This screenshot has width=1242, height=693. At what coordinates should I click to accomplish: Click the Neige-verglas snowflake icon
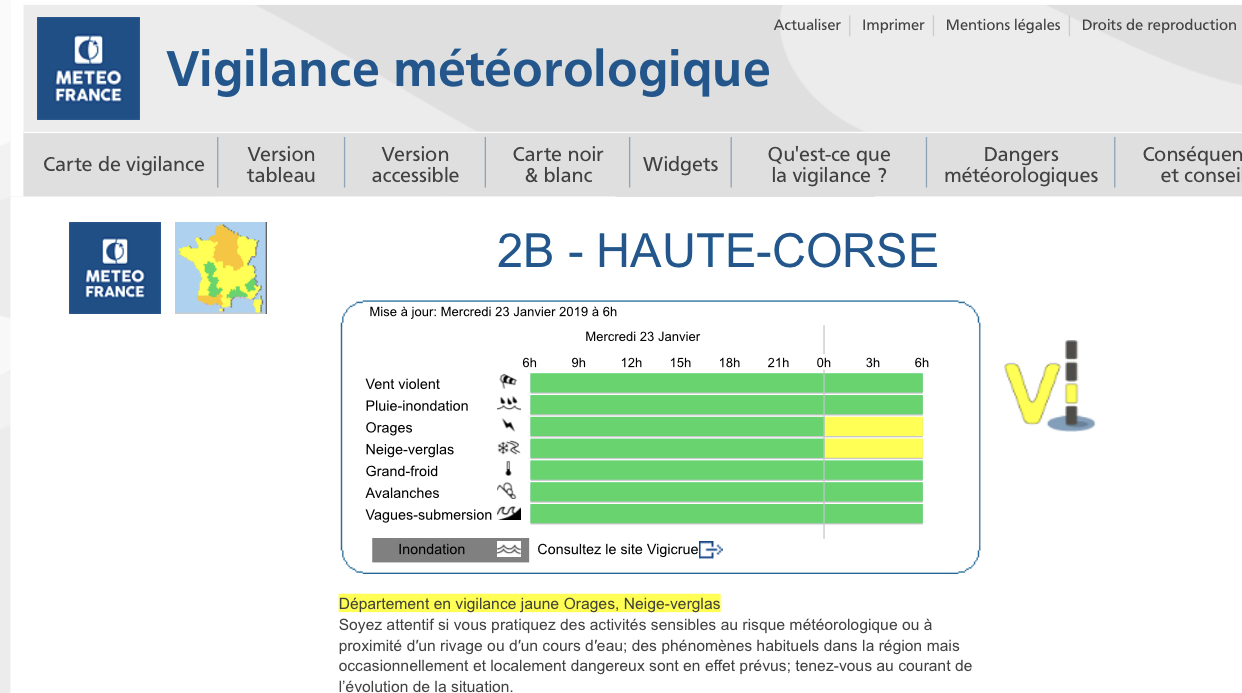[x=509, y=449]
